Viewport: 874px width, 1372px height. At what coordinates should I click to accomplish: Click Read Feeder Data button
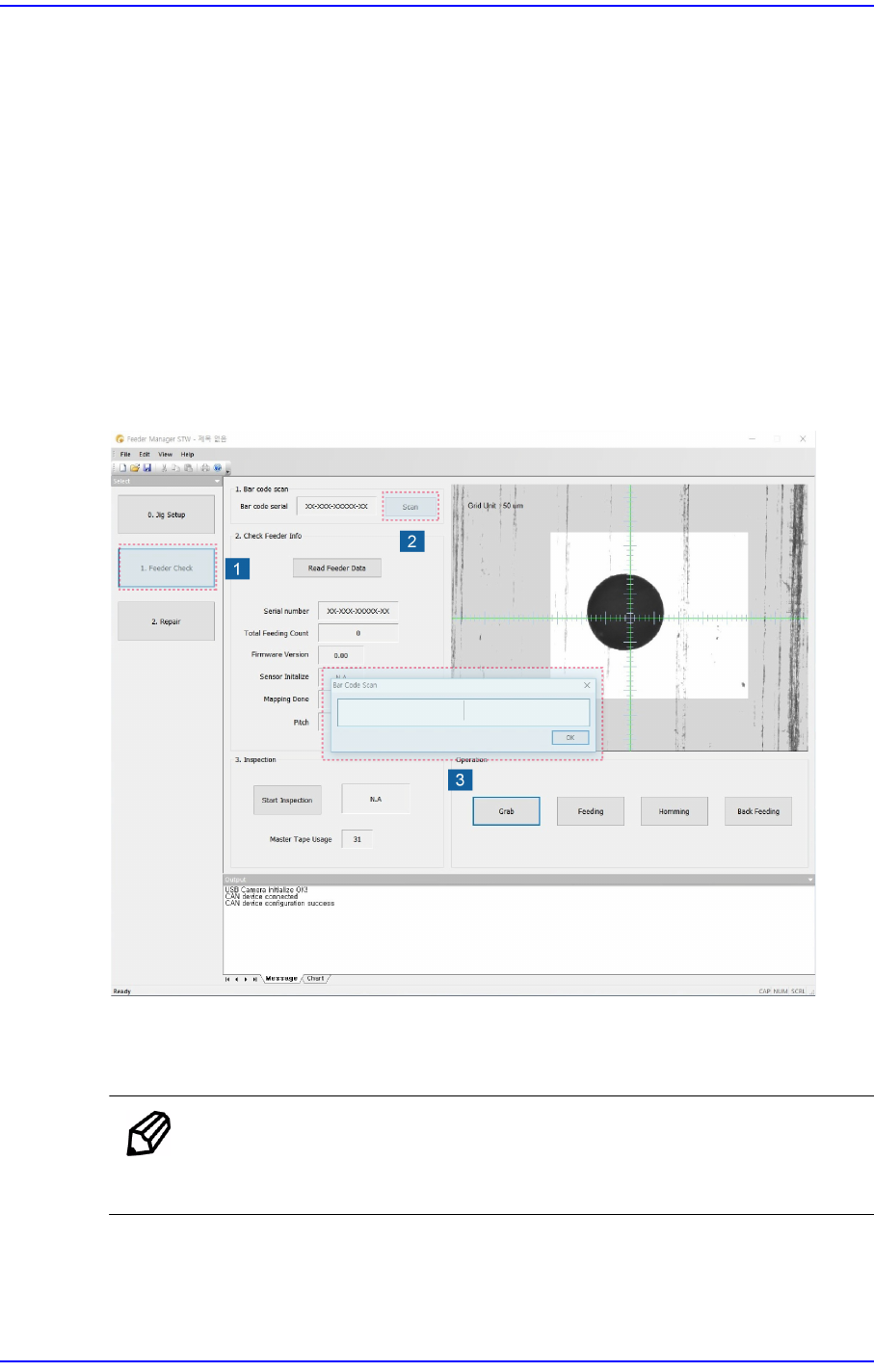(x=337, y=568)
